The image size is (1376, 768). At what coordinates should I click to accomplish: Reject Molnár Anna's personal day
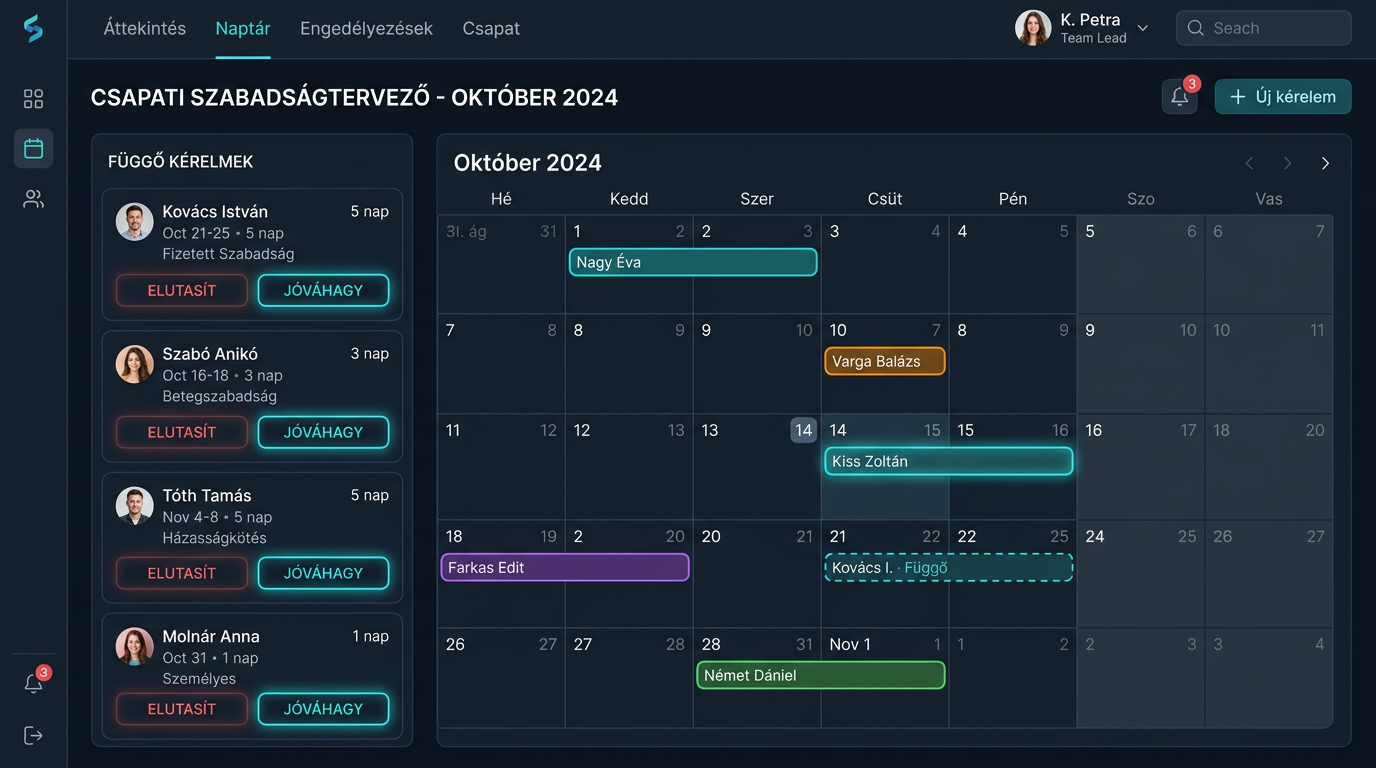(182, 709)
